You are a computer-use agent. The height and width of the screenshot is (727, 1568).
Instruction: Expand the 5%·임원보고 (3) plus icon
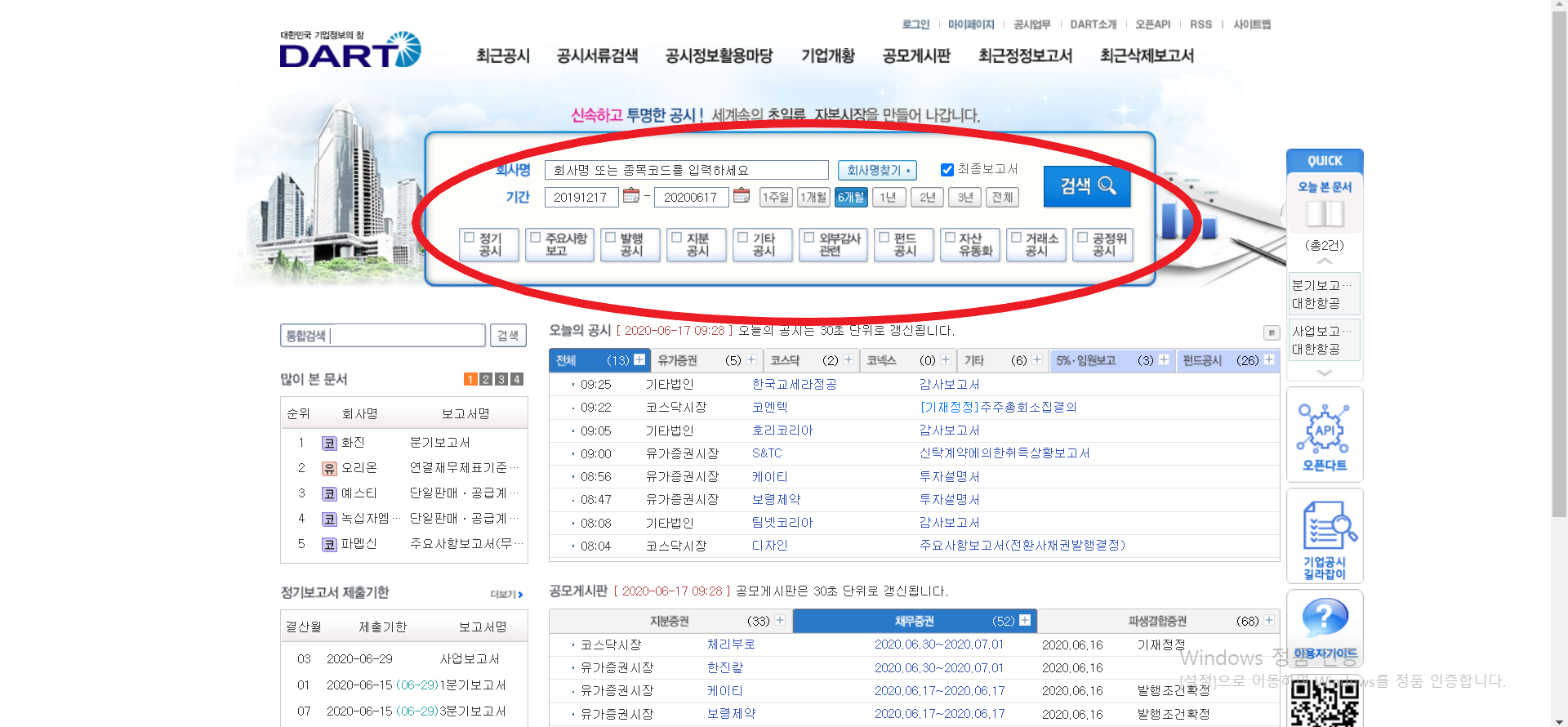[x=1164, y=359]
